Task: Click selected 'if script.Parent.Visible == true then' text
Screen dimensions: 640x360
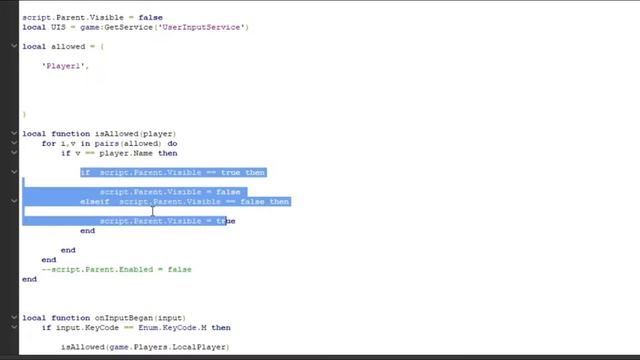Action: pyautogui.click(x=173, y=173)
